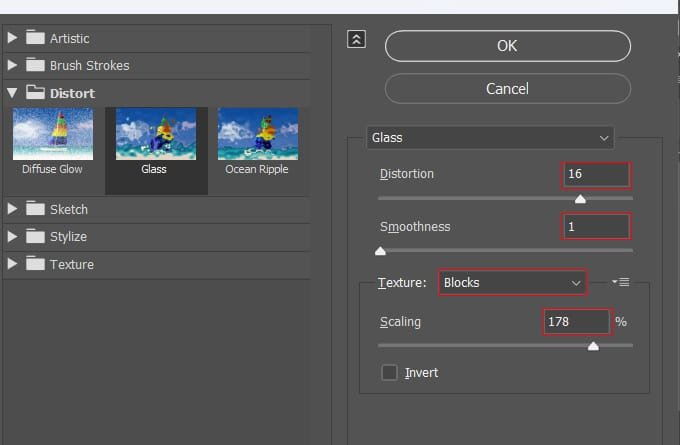680x445 pixels.
Task: Open the texture load menu icon
Action: [x=621, y=282]
